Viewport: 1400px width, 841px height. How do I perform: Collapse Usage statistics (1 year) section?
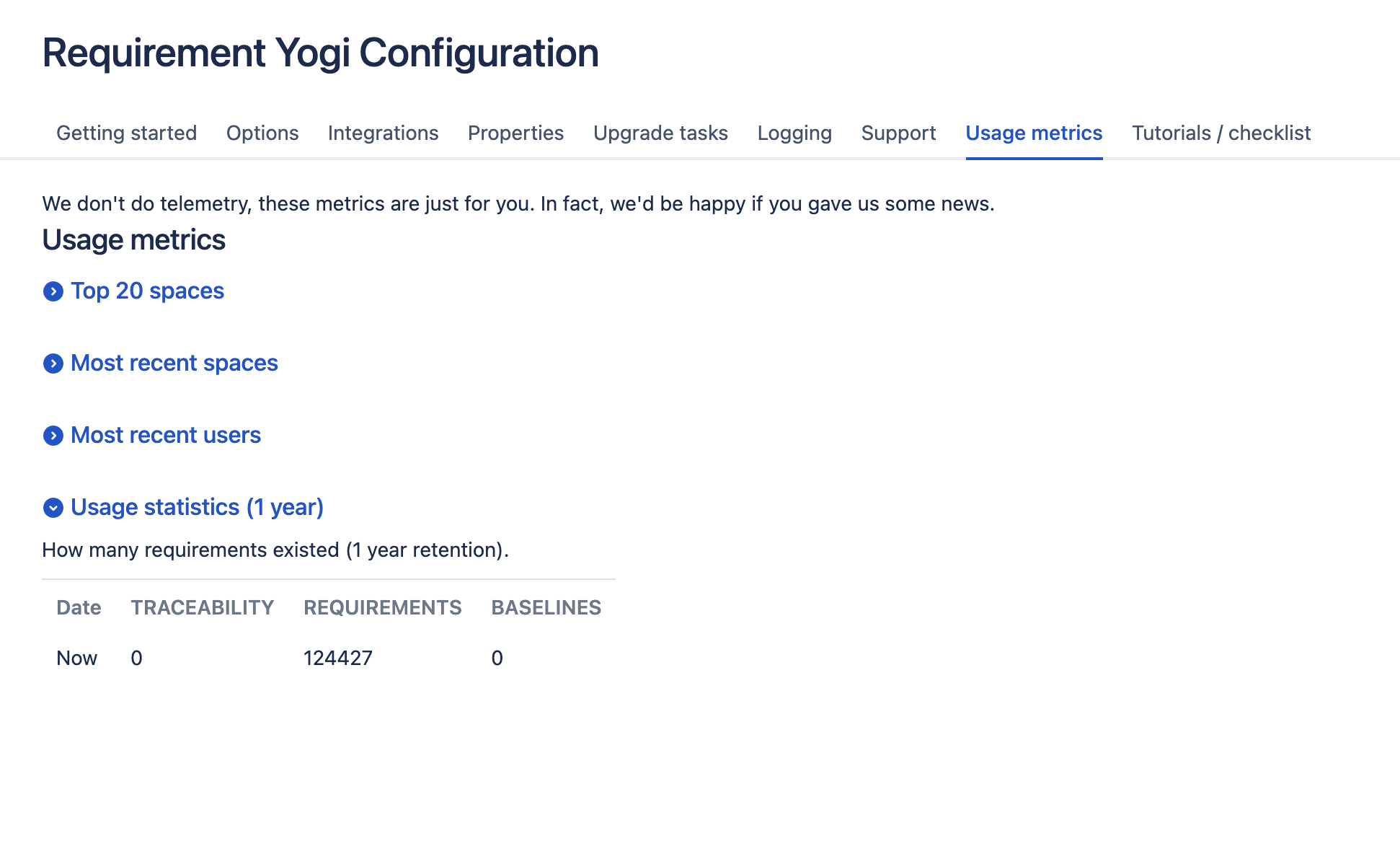pyautogui.click(x=197, y=507)
